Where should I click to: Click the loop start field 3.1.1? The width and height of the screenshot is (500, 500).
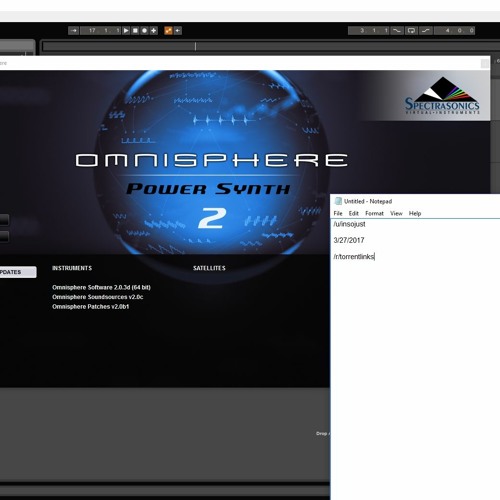369,31
